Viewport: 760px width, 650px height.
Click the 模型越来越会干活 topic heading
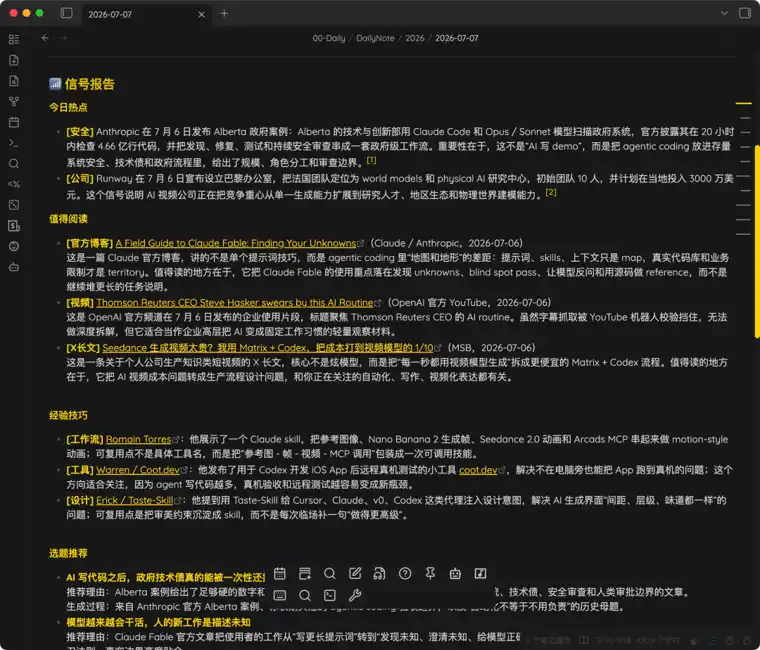158,622
